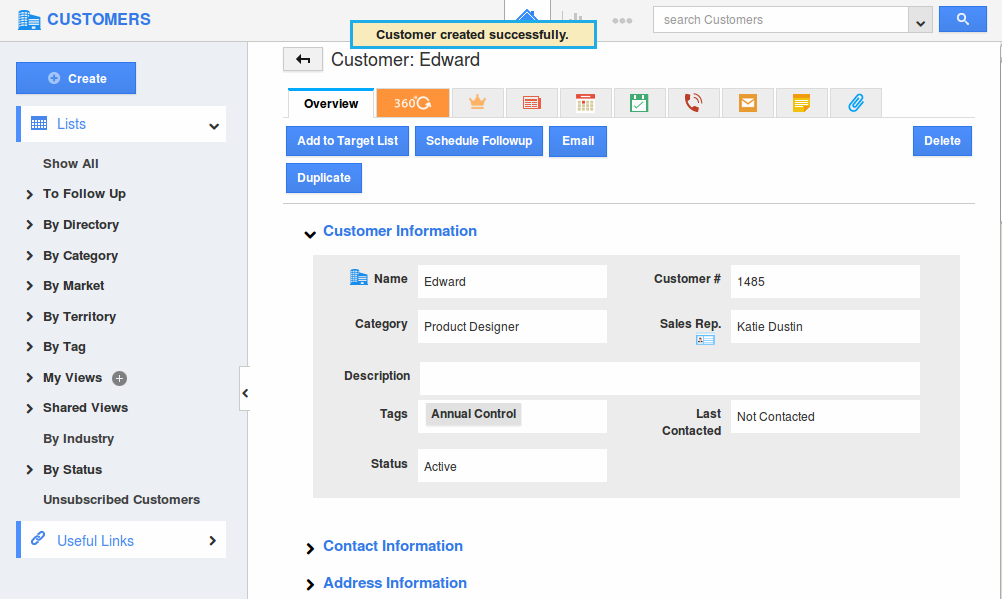Click the Name field Edward
Screen dimensions: 1002x599
tap(512, 281)
